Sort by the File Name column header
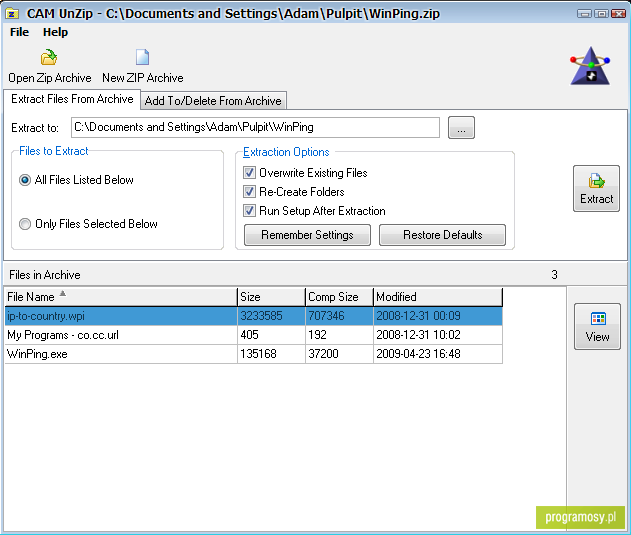631x535 pixels. [121, 297]
